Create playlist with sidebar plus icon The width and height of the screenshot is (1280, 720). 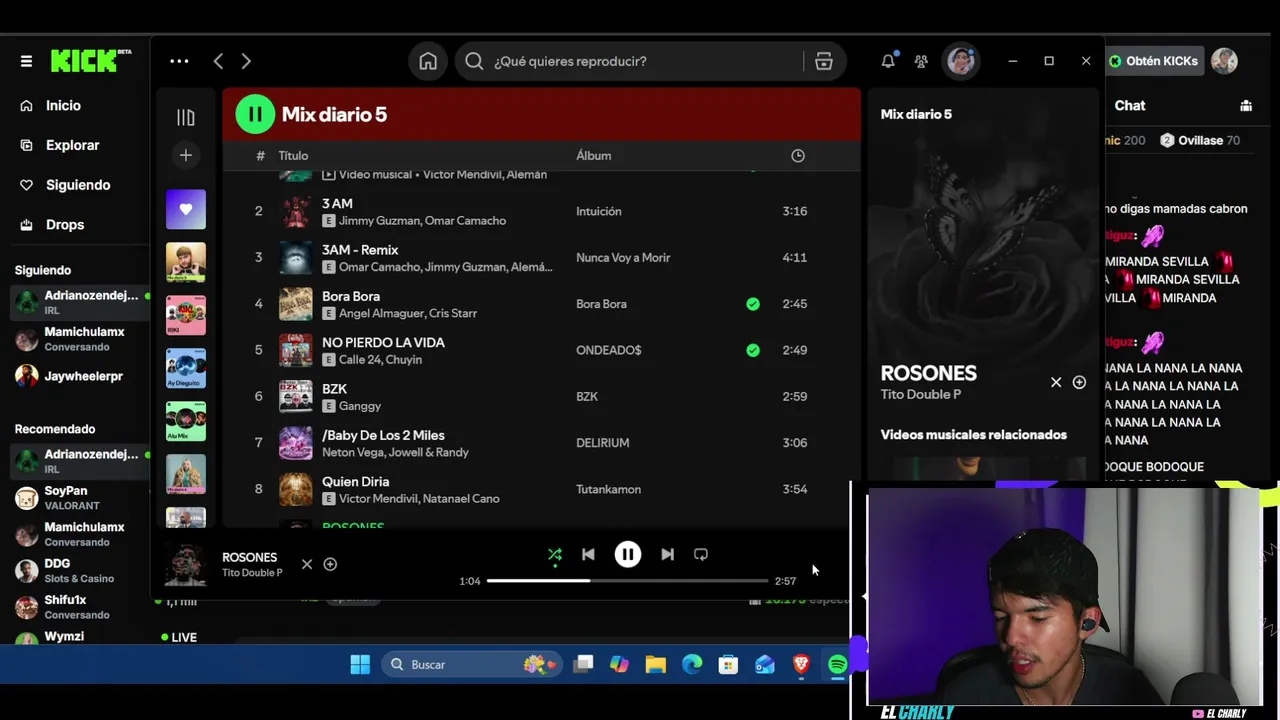[x=185, y=155]
